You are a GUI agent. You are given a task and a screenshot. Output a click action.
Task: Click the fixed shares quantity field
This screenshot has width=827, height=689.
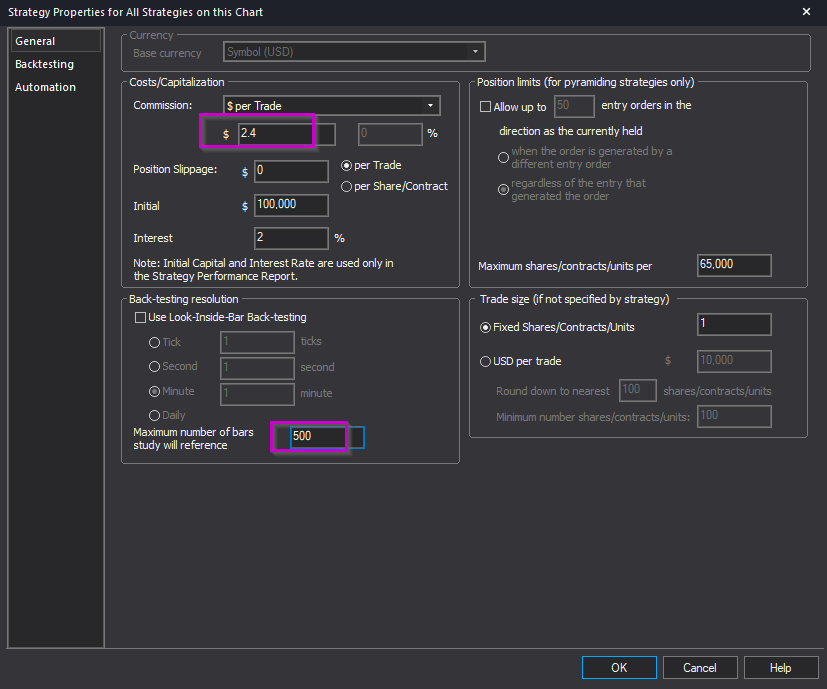(x=733, y=325)
